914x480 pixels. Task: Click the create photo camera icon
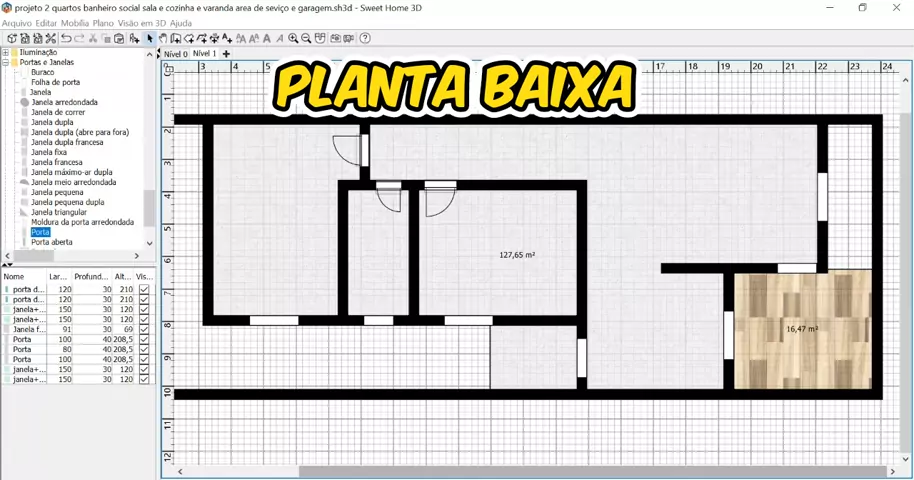[335, 39]
